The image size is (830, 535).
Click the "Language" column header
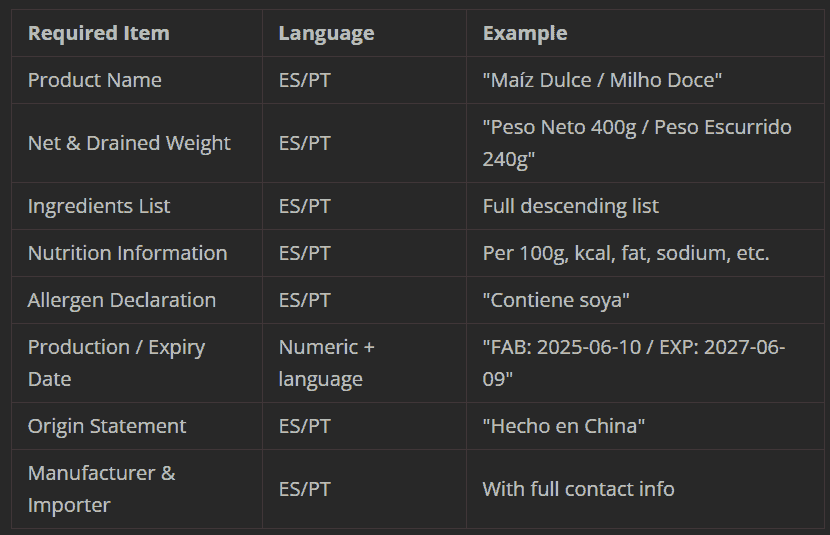pyautogui.click(x=326, y=33)
